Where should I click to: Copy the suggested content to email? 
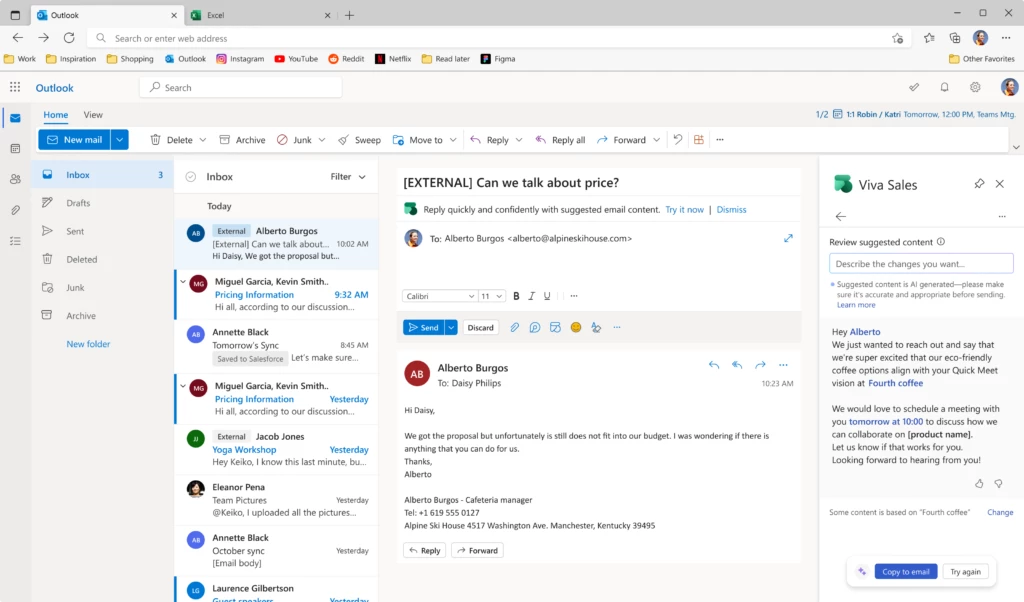pos(905,571)
